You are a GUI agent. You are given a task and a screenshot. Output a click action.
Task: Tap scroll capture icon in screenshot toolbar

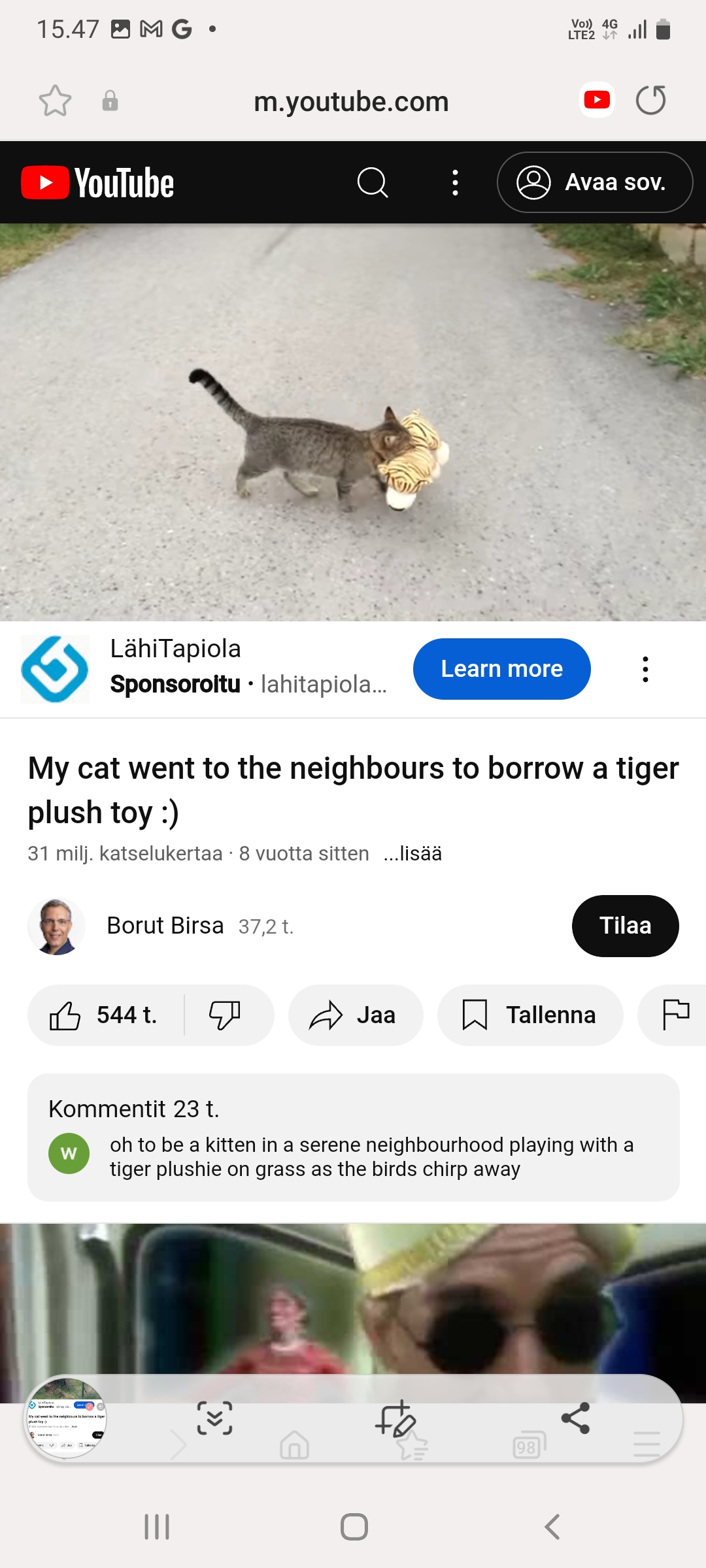(214, 1418)
